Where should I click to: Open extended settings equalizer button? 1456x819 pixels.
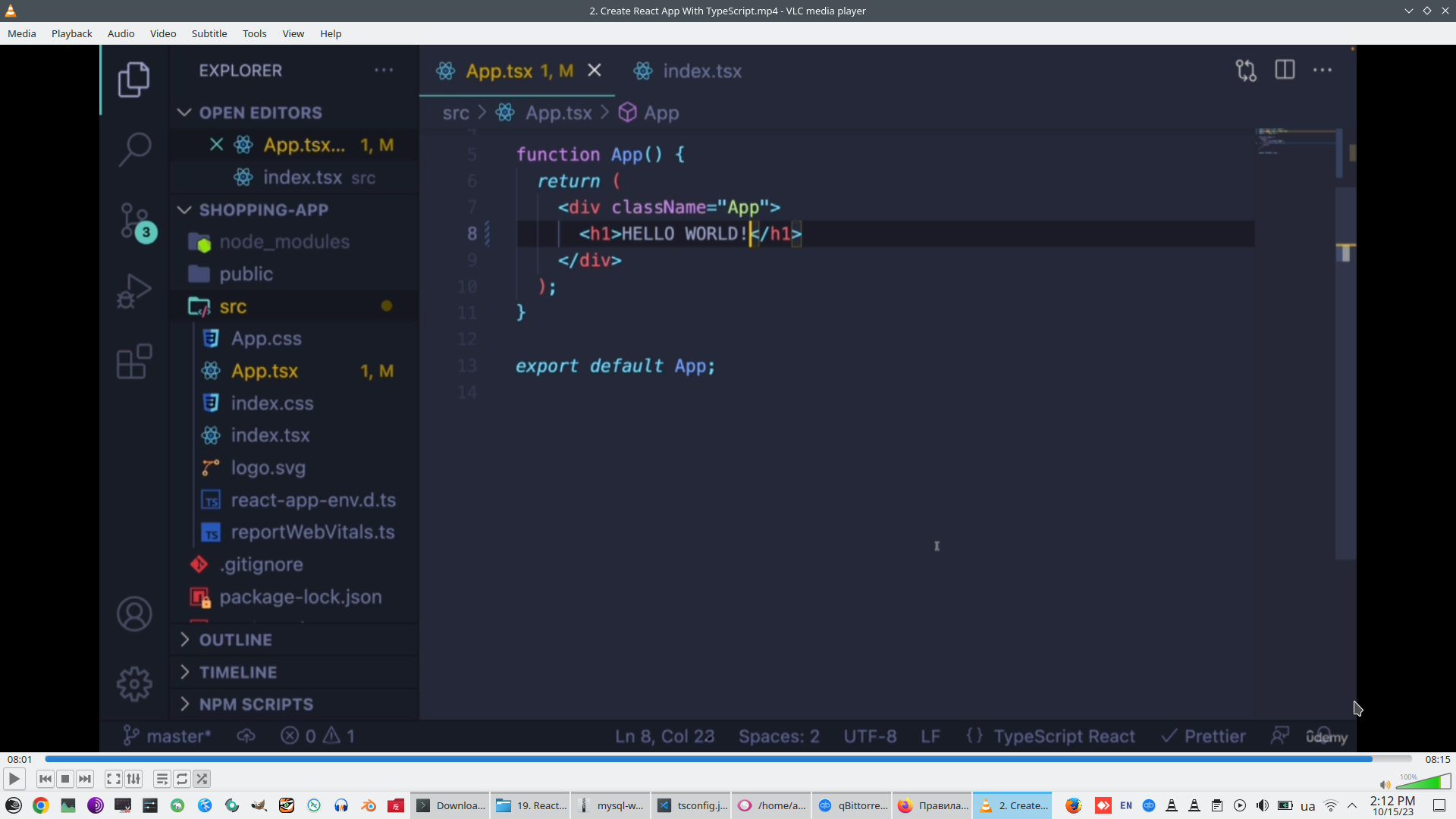point(133,779)
